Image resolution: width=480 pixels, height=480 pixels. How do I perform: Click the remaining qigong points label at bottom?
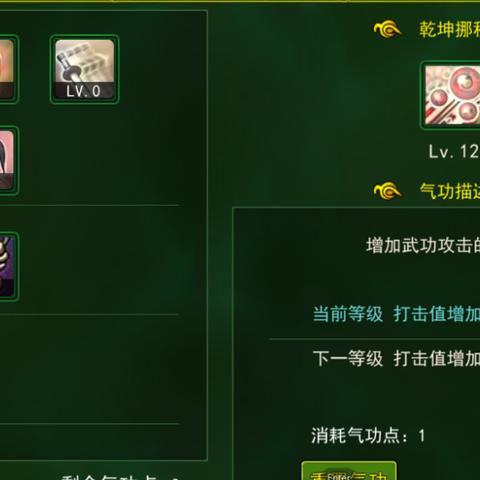tap(120, 477)
